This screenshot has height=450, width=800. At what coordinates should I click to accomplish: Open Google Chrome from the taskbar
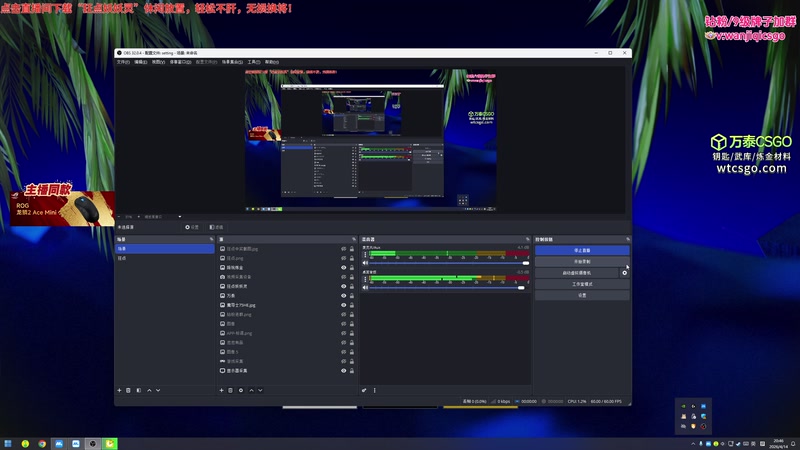pos(42,443)
